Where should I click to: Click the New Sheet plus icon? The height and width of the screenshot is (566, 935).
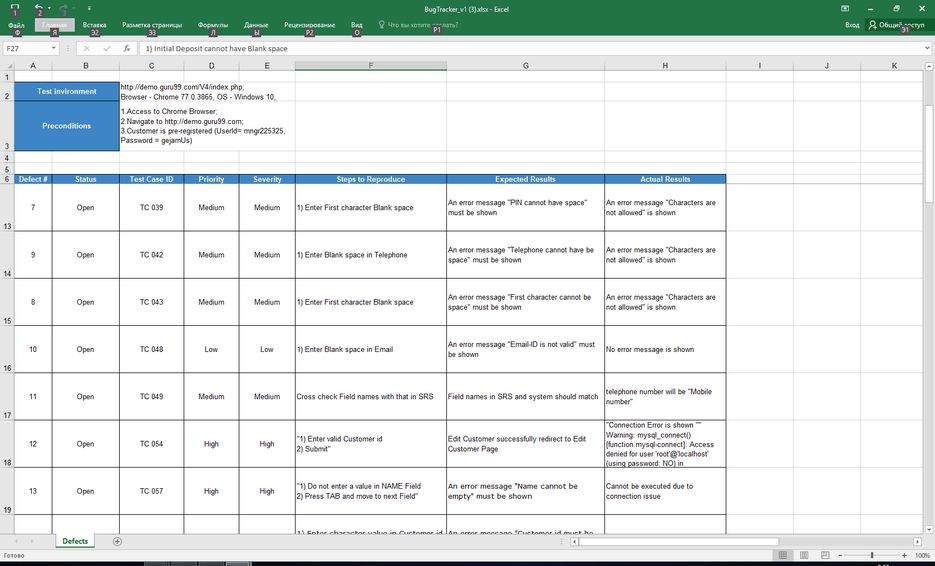click(x=117, y=542)
